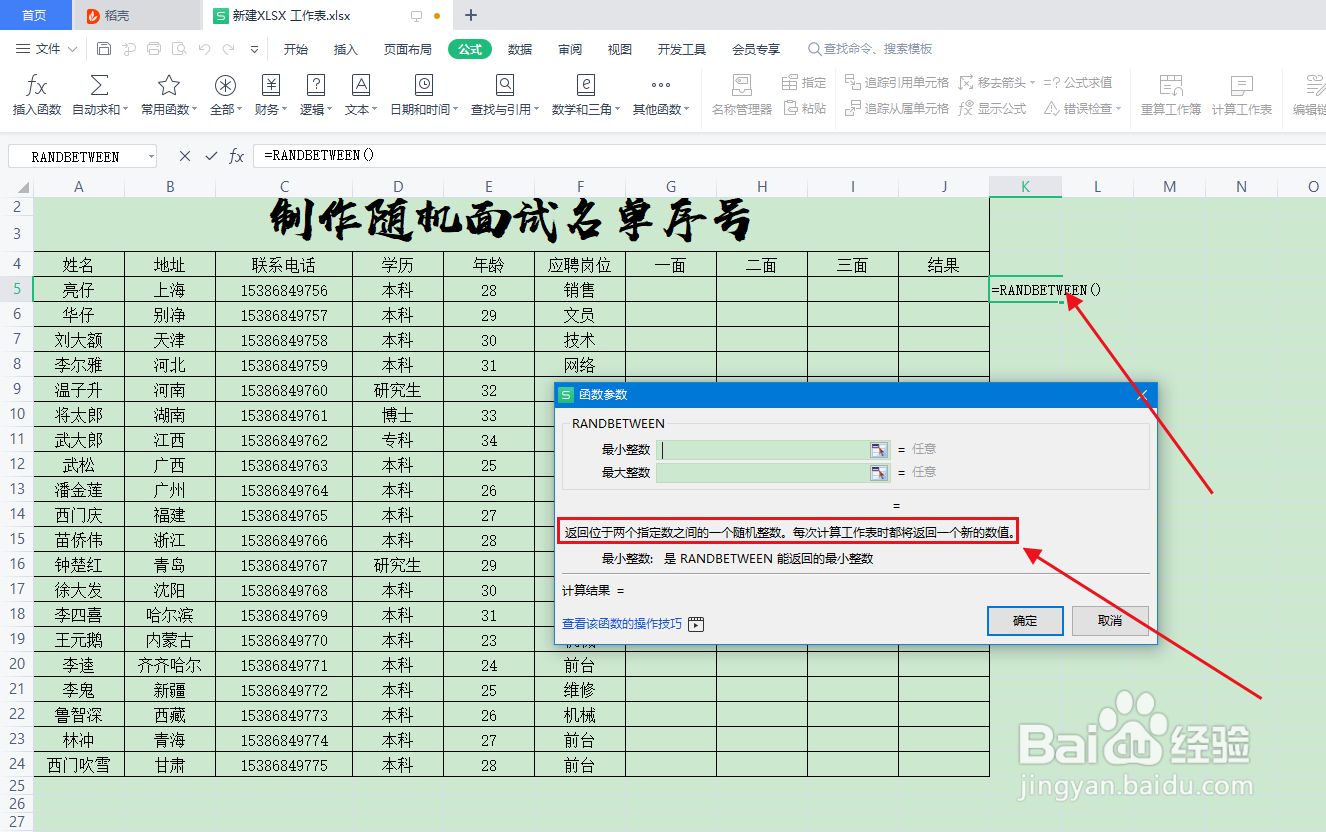
Task: Click 追踪从属单元格 icon
Action: pyautogui.click(x=853, y=108)
